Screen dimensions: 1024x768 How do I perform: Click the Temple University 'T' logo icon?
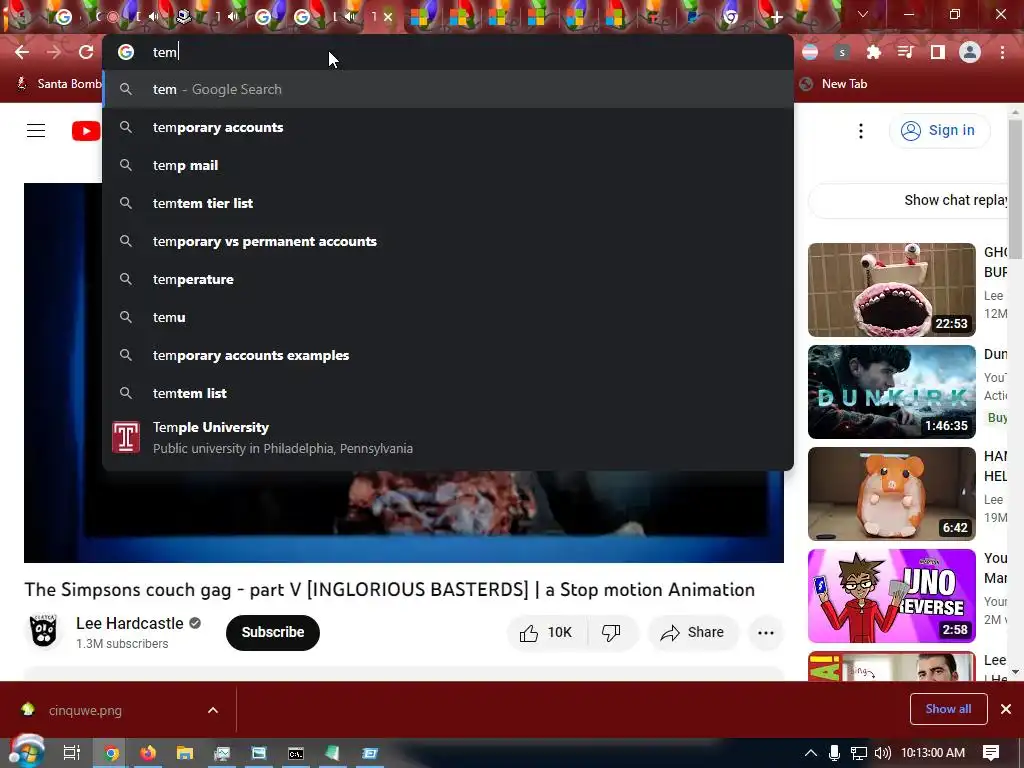pos(125,438)
